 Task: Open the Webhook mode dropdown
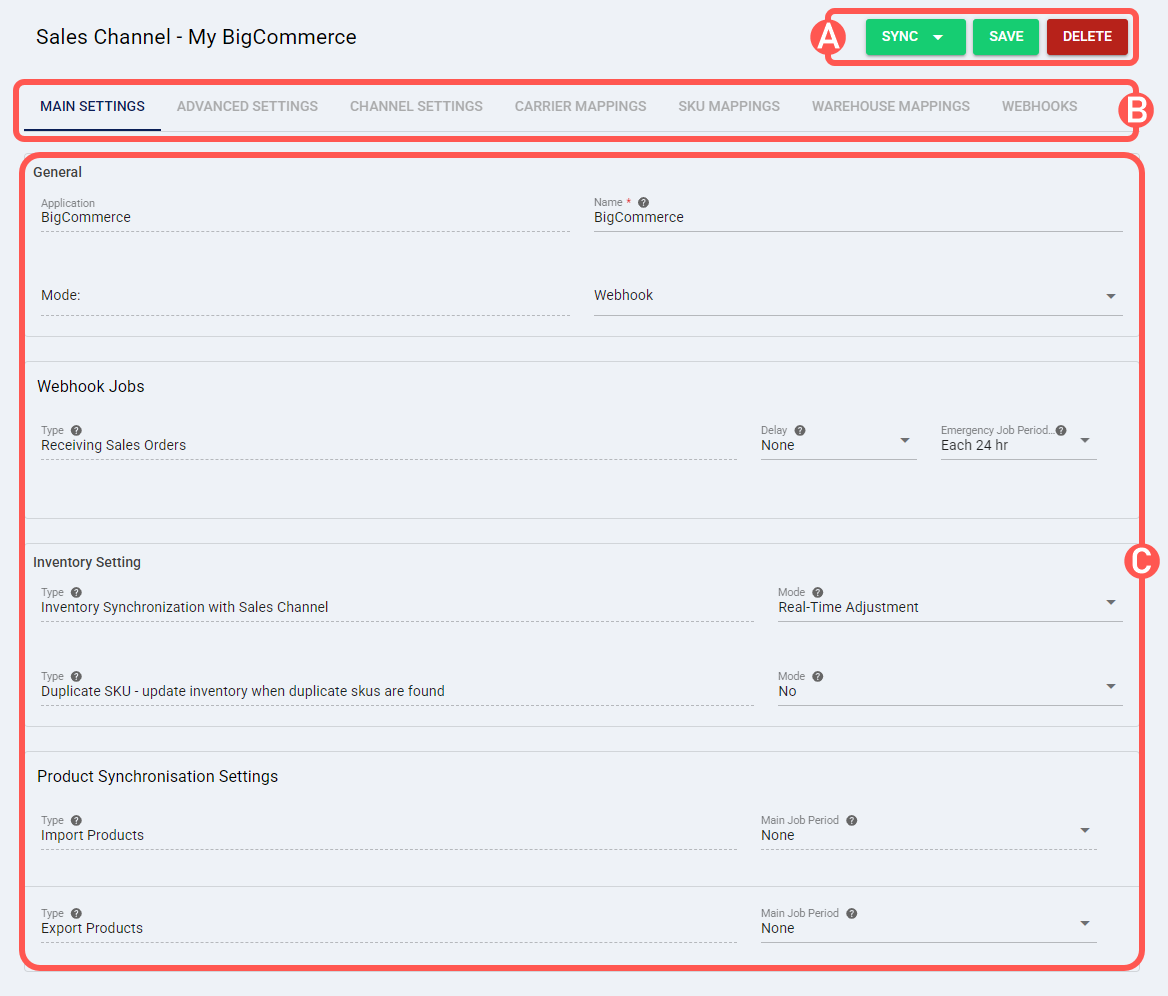[x=1111, y=296]
